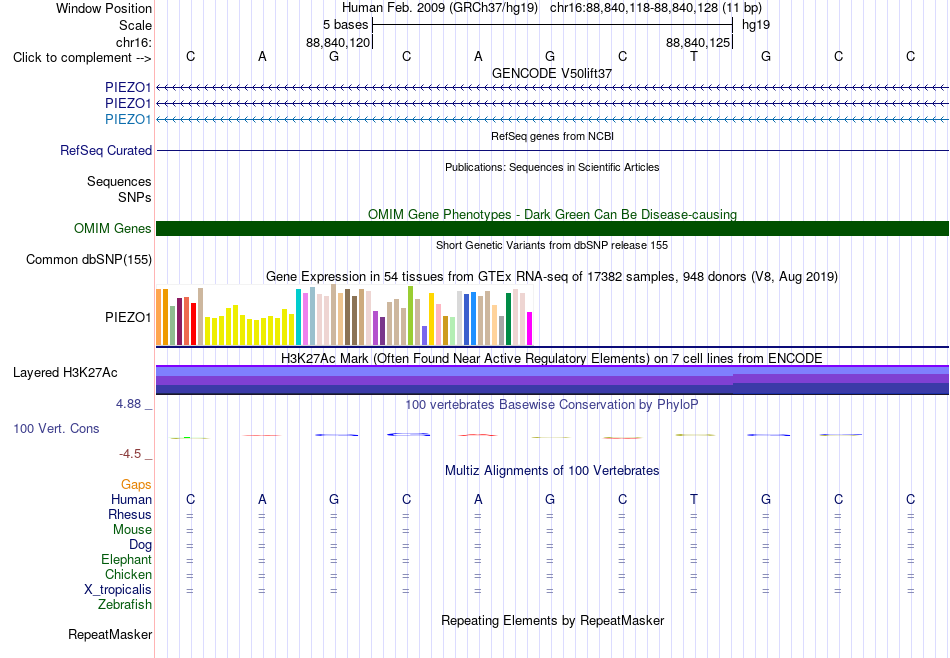
Task: Select the Rhesus species label
Action: coord(130,515)
